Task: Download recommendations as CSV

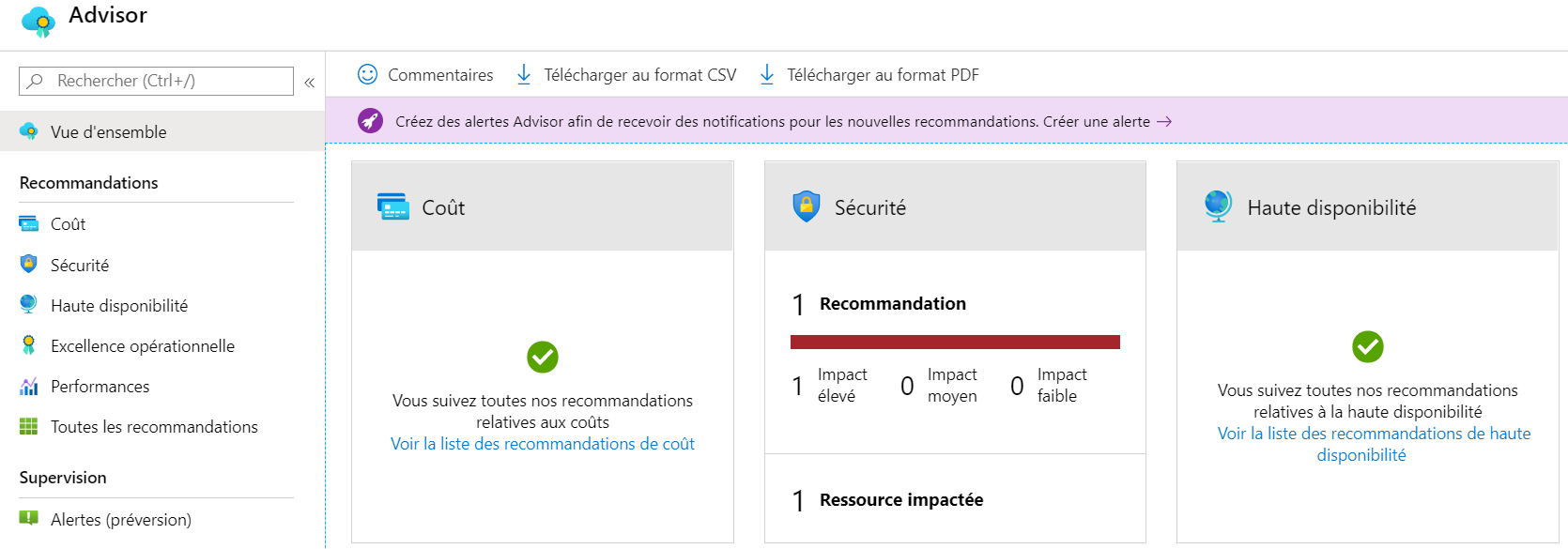Action: point(627,74)
